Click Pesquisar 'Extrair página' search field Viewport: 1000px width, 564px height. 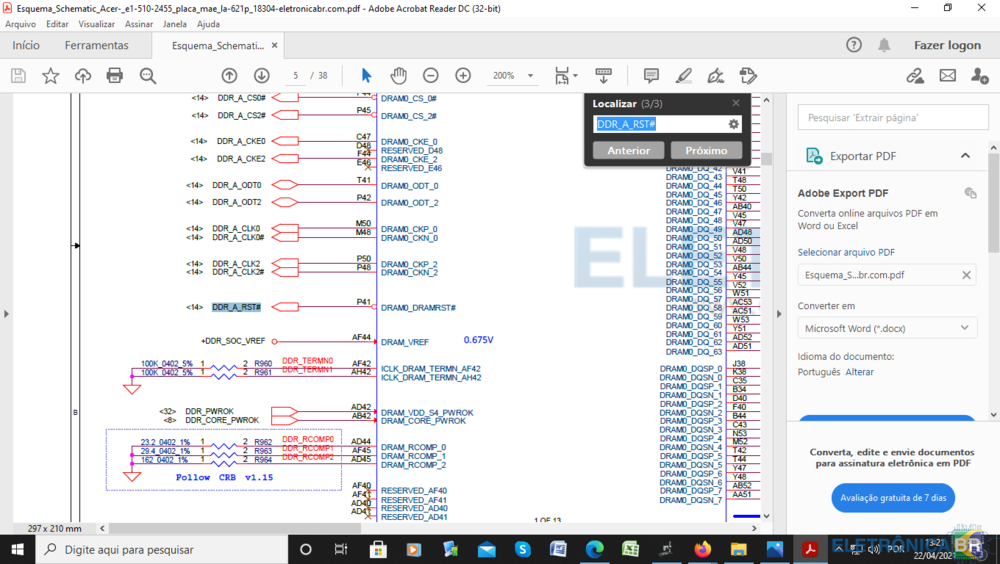[x=892, y=117]
